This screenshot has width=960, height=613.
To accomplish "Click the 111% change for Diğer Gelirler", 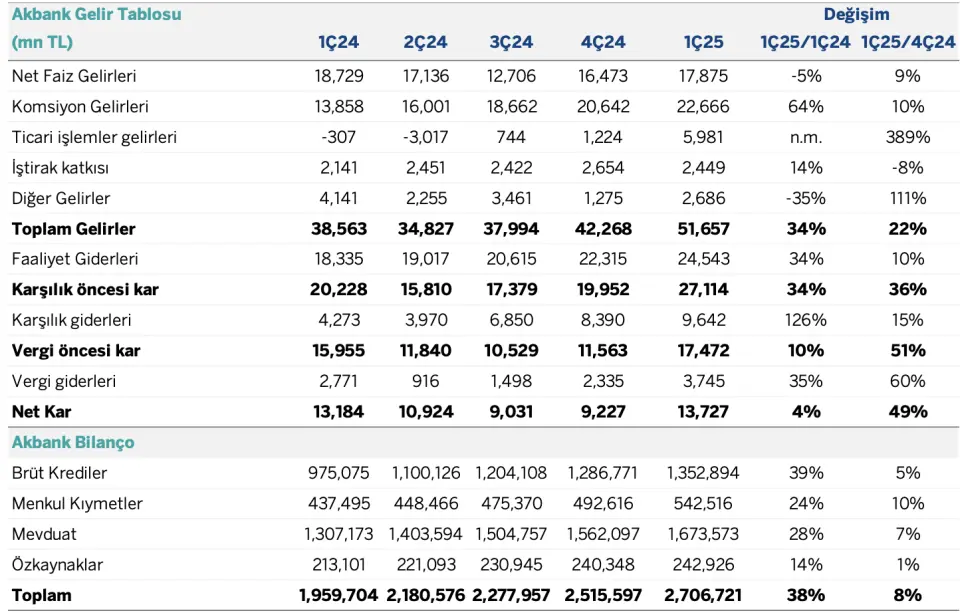I will [x=907, y=198].
